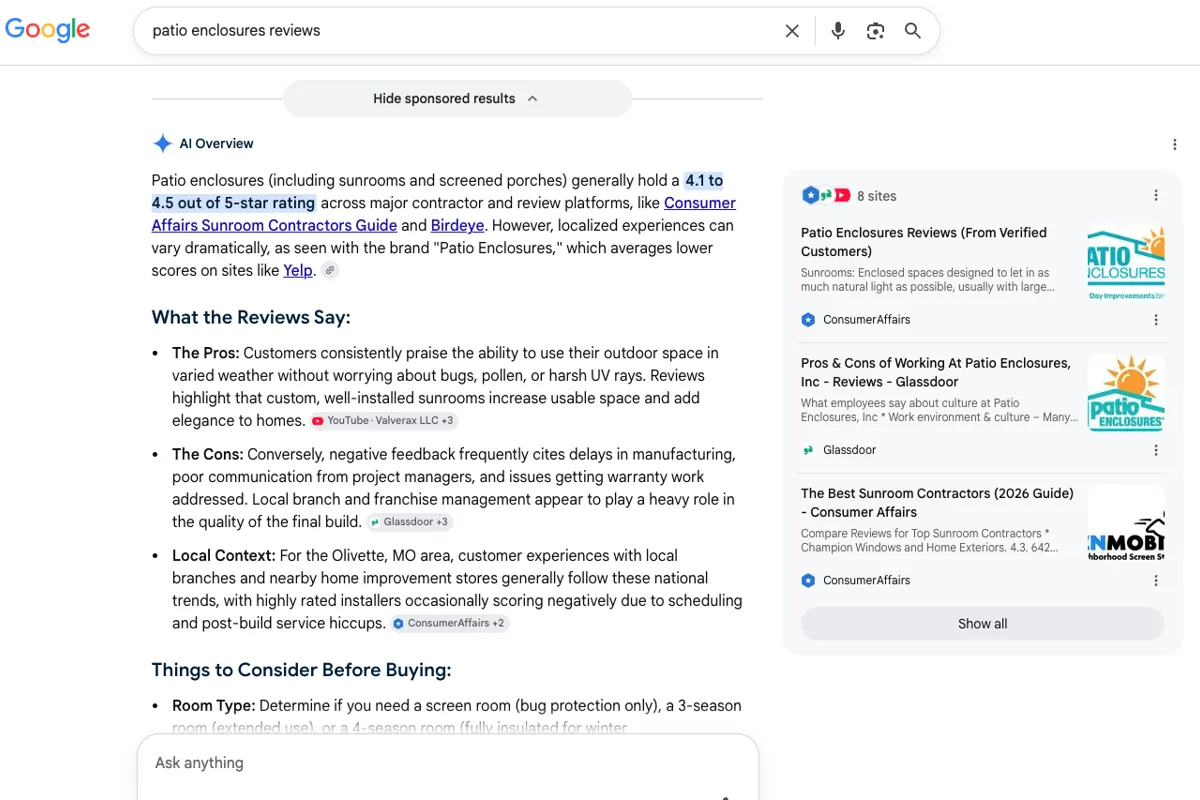Open ConsumerAffairs +2 source chip
The height and width of the screenshot is (800, 1200).
450,623
